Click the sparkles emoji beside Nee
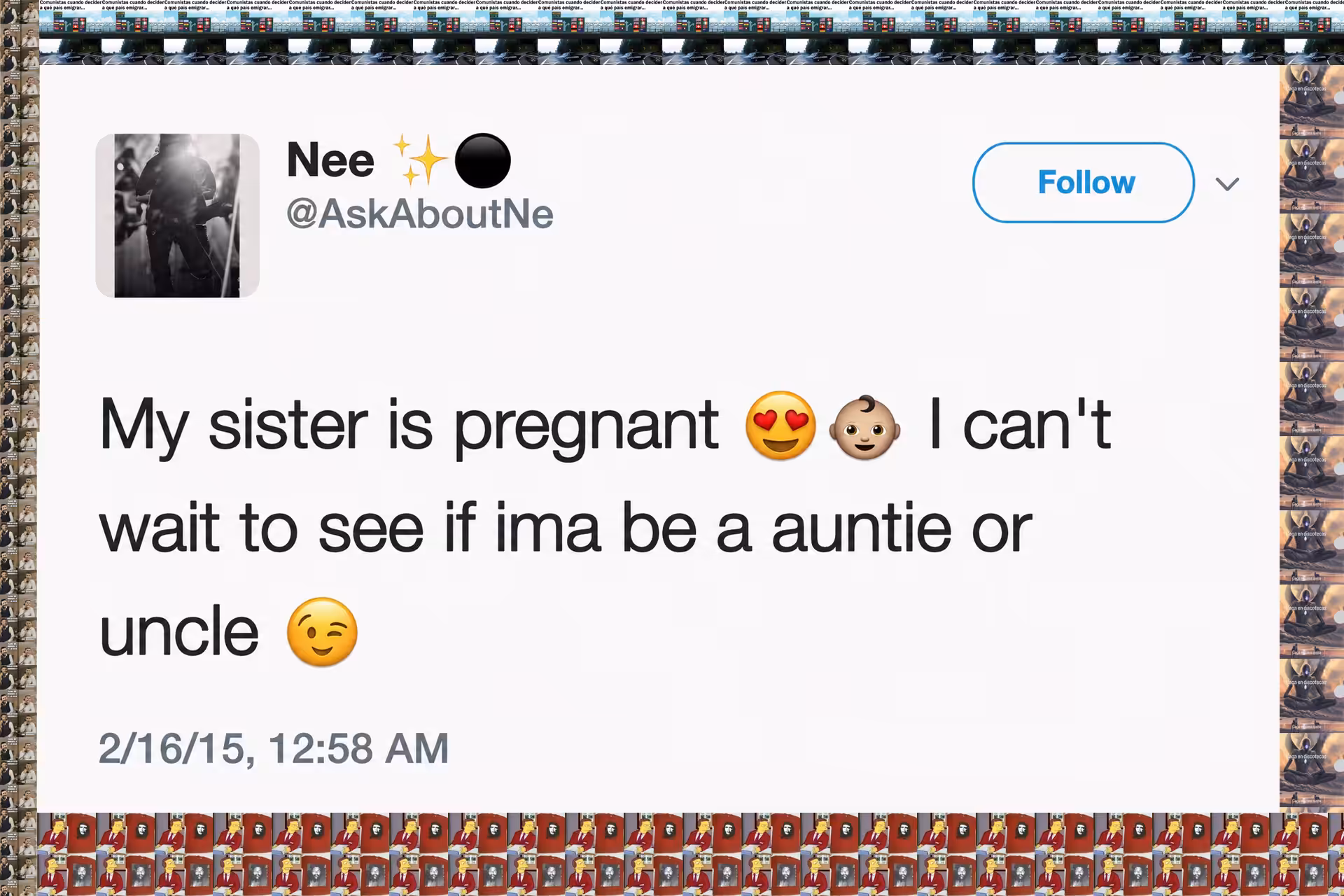Viewport: 1344px width, 896px height. tap(420, 160)
